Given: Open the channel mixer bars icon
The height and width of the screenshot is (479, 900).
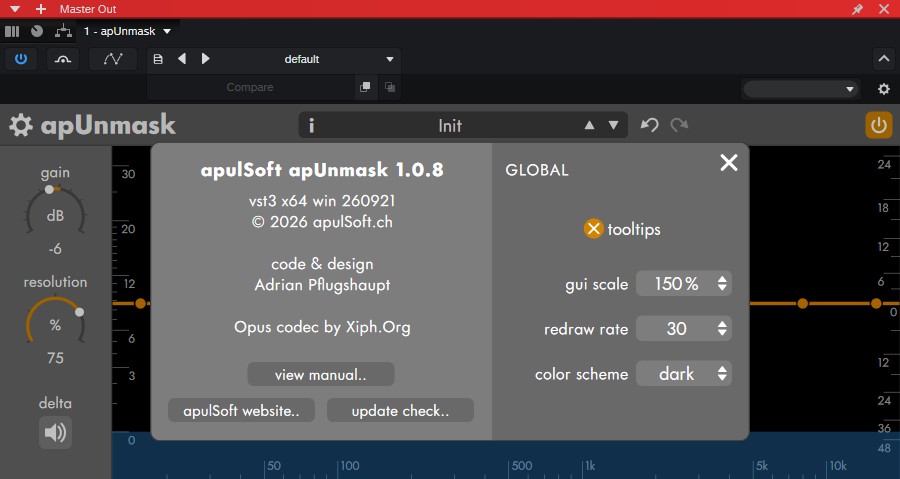Looking at the screenshot, I should 12,31.
